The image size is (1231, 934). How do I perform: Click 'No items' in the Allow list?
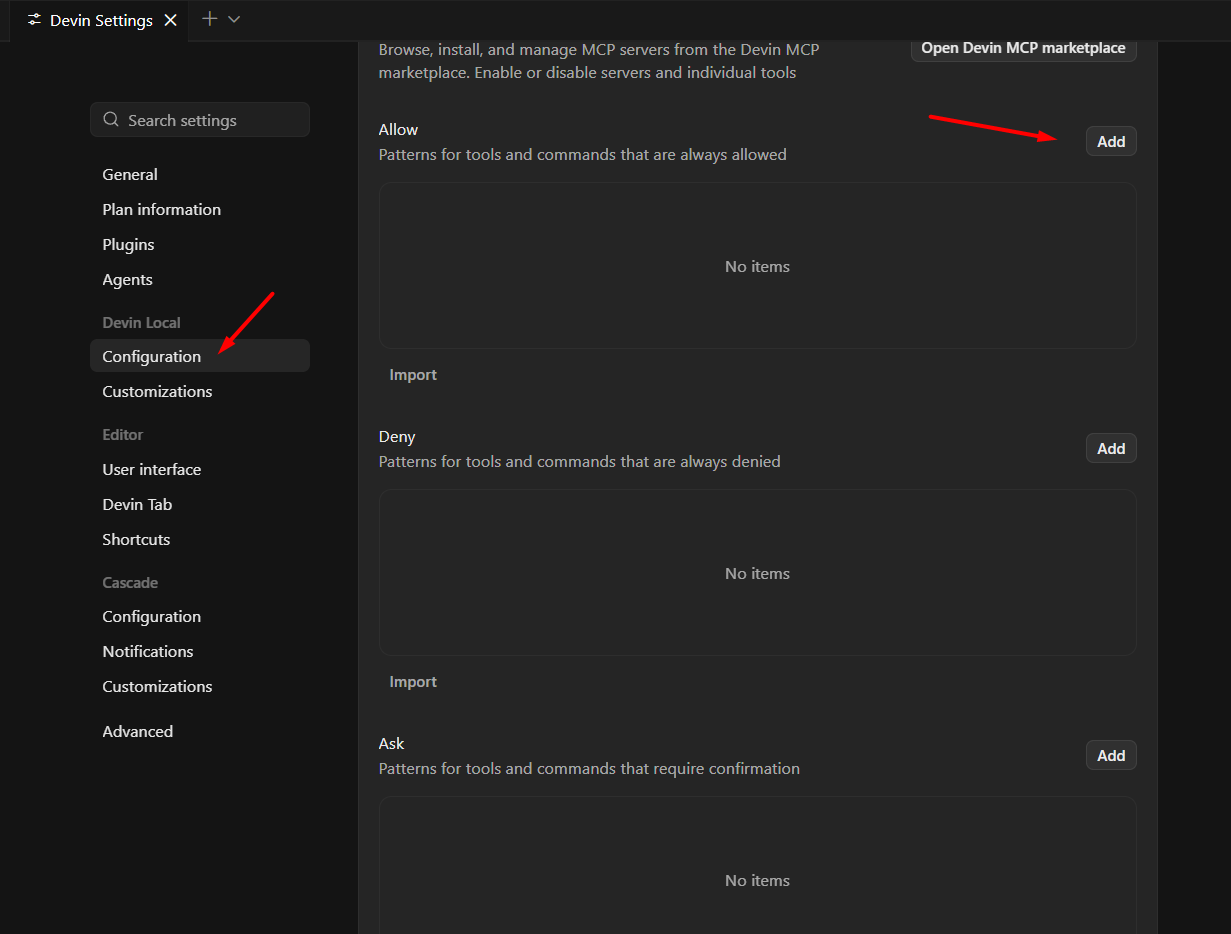pos(757,267)
